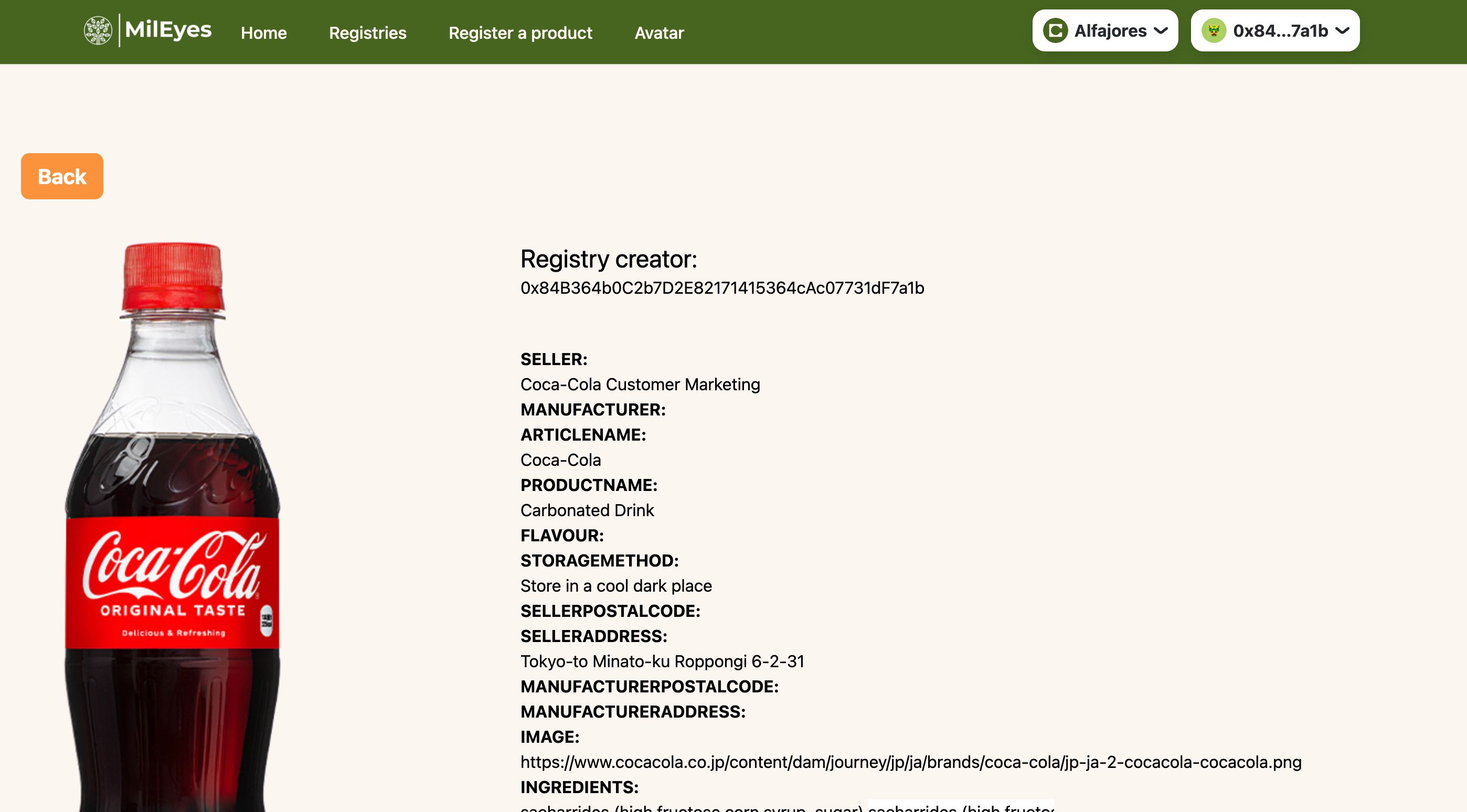Click the orange Back button
Image resolution: width=1467 pixels, height=812 pixels.
[62, 176]
